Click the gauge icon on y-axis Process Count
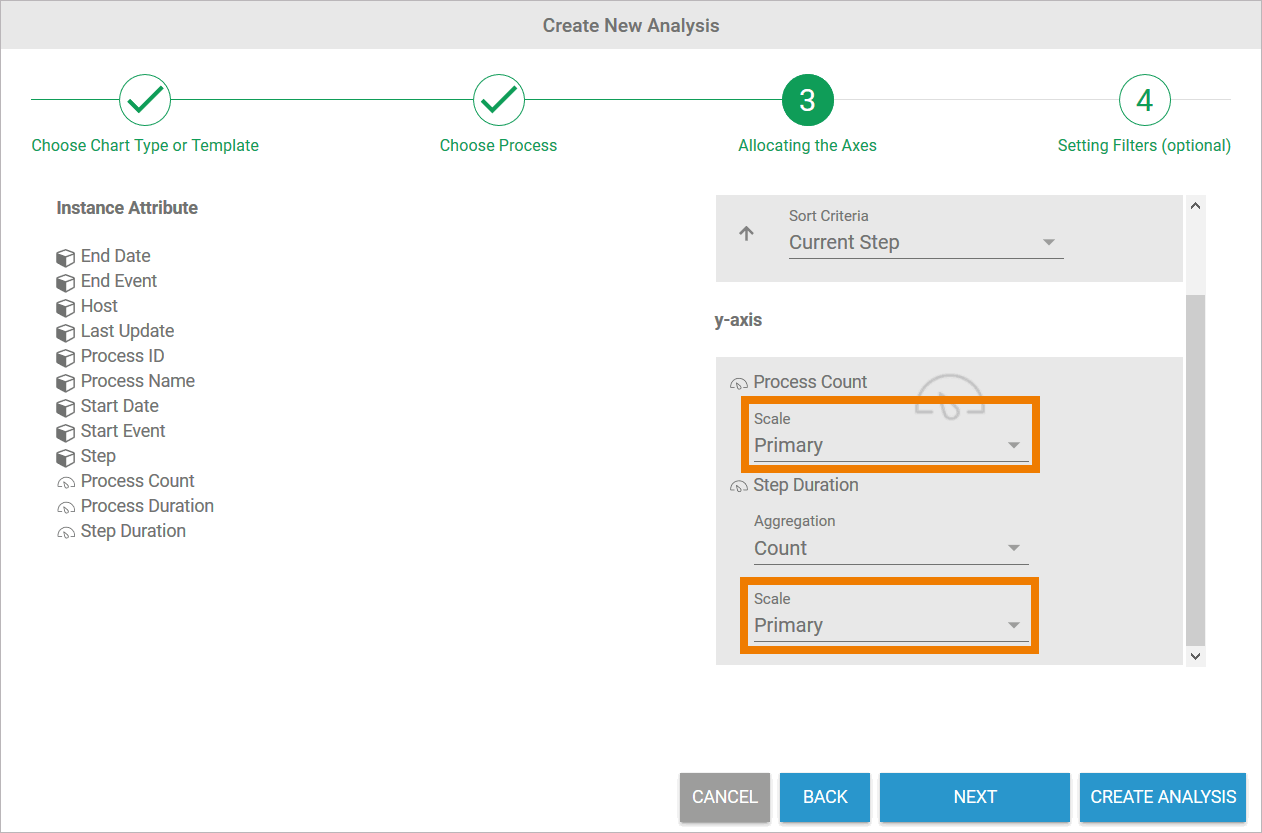Image resolution: width=1262 pixels, height=833 pixels. 738,383
